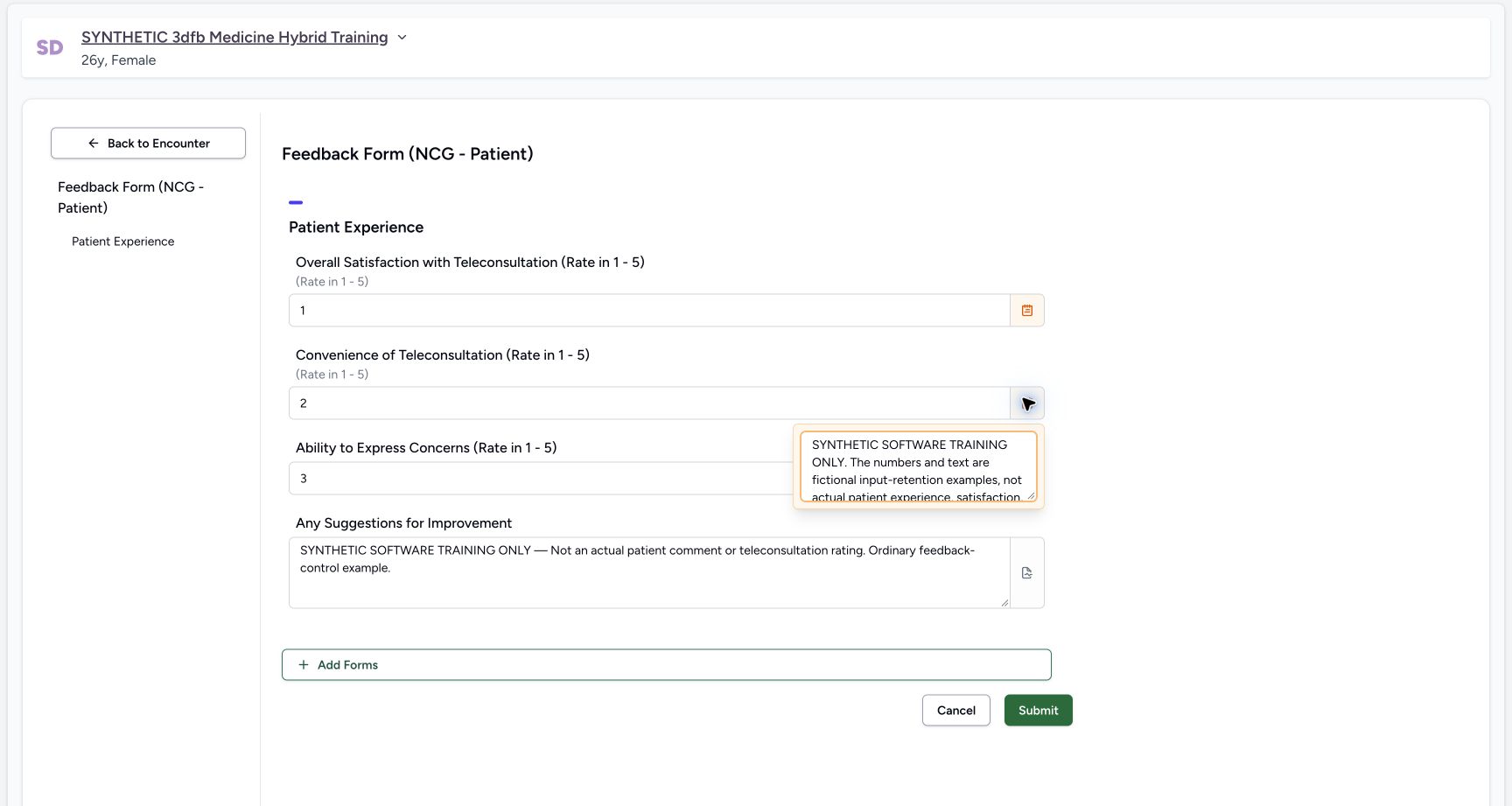The width and height of the screenshot is (1512, 806).
Task: Submit the feedback form
Action: pos(1039,711)
